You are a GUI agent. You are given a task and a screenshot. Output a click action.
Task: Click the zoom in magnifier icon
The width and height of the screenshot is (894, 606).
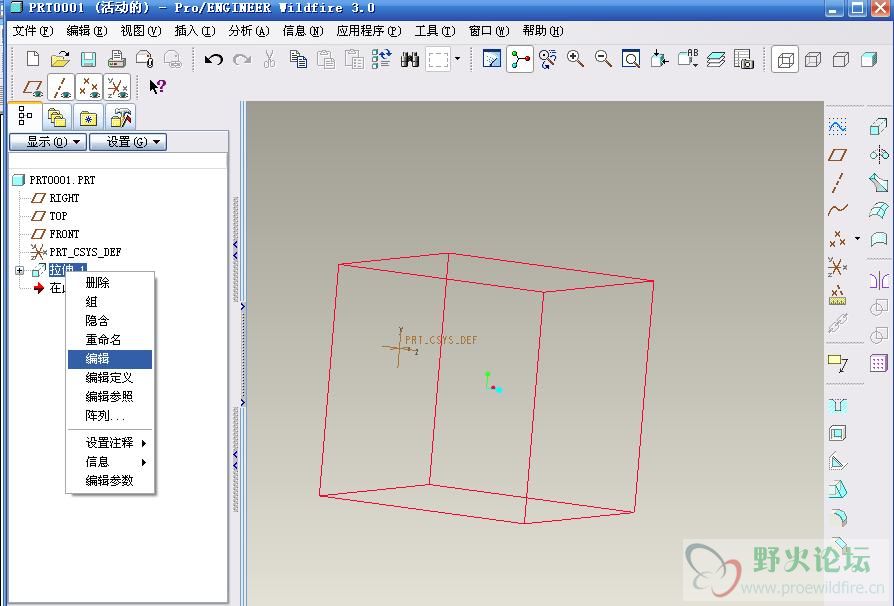(x=575, y=59)
